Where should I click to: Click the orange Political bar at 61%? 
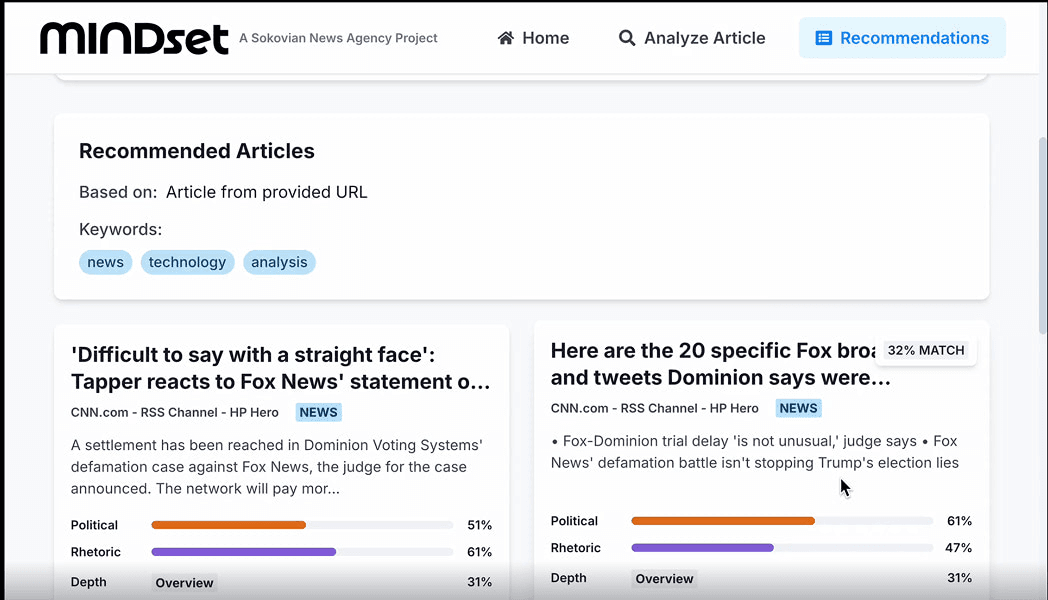(722, 521)
